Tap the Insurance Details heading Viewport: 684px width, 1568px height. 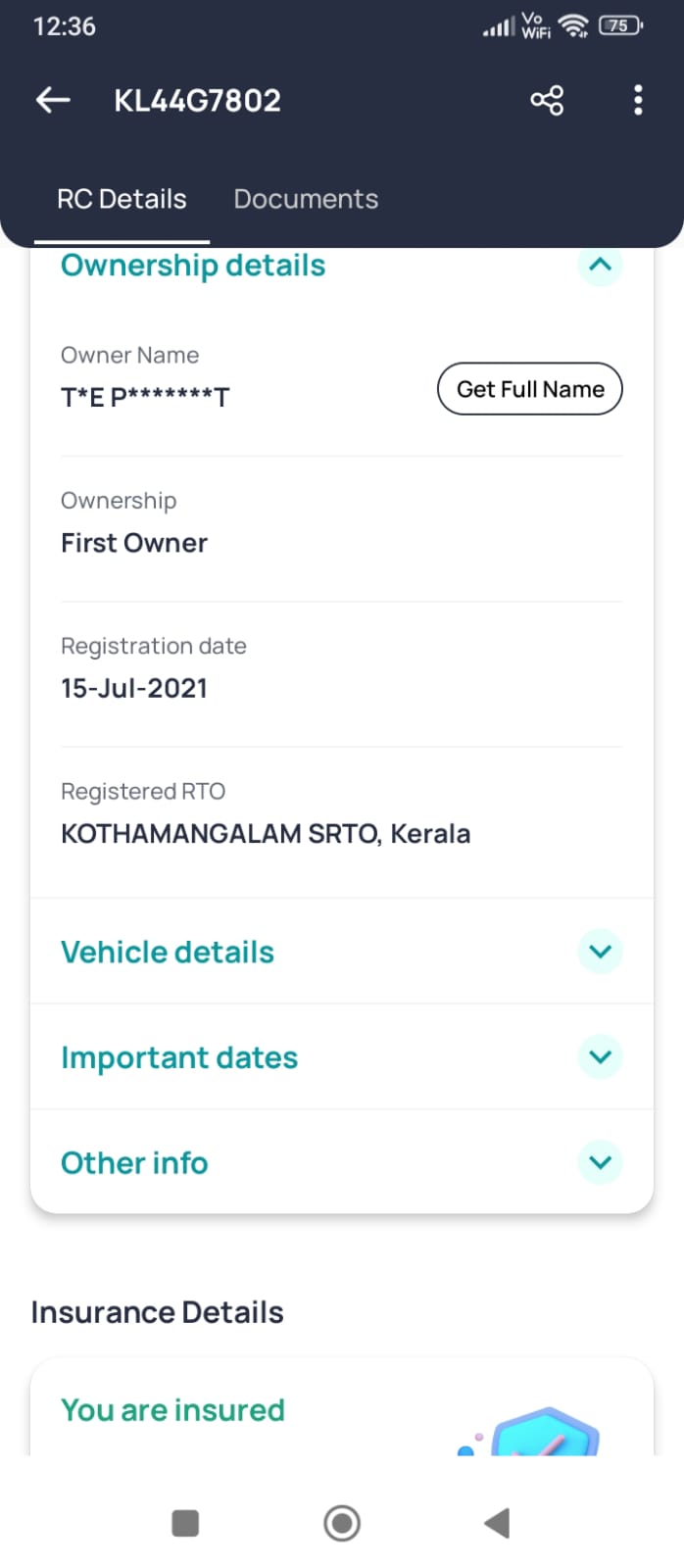click(x=157, y=1312)
